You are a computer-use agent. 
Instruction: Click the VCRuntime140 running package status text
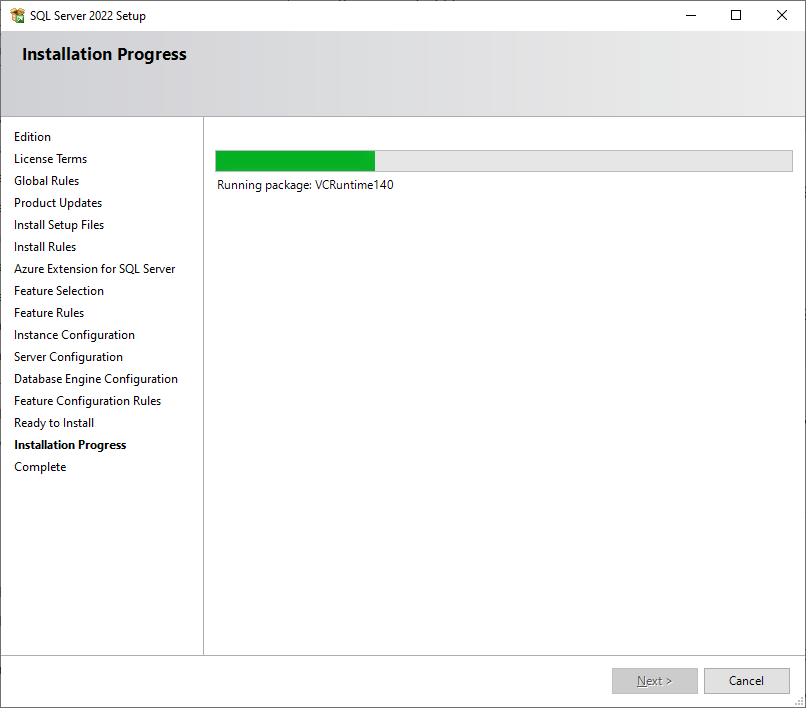pos(304,185)
